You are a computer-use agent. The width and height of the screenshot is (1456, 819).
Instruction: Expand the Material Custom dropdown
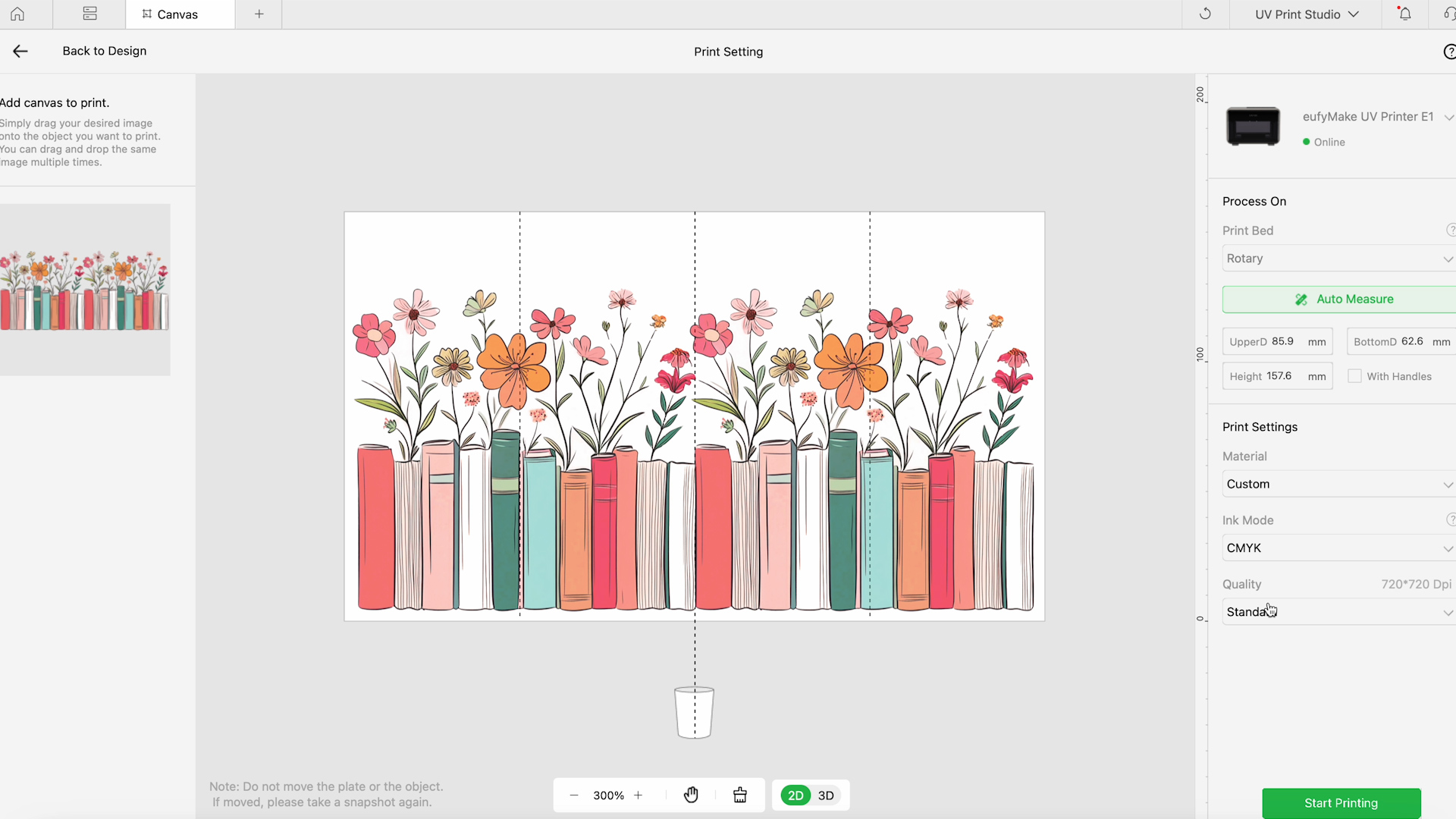click(x=1338, y=484)
